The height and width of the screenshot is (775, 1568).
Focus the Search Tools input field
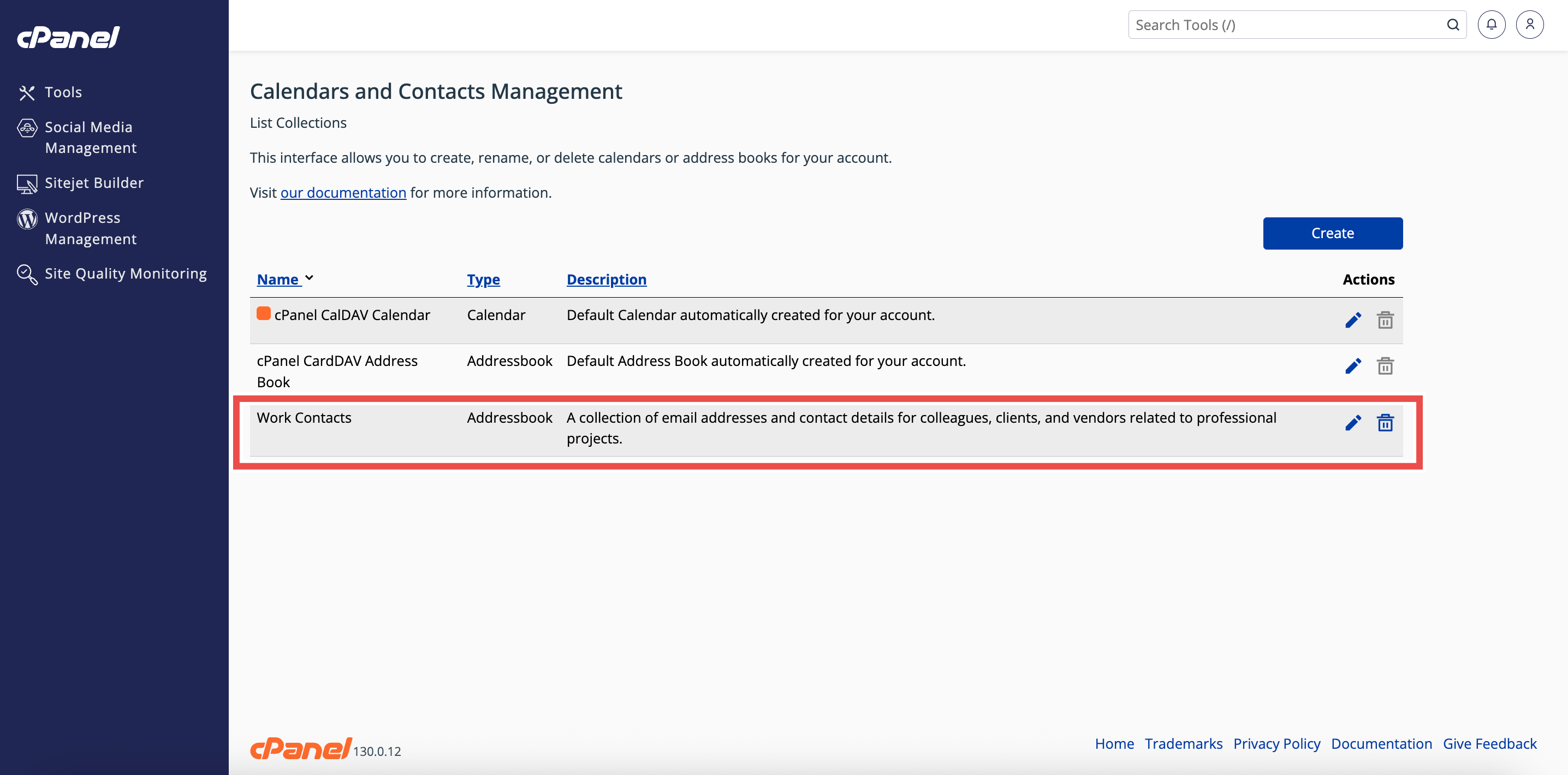coord(1284,25)
